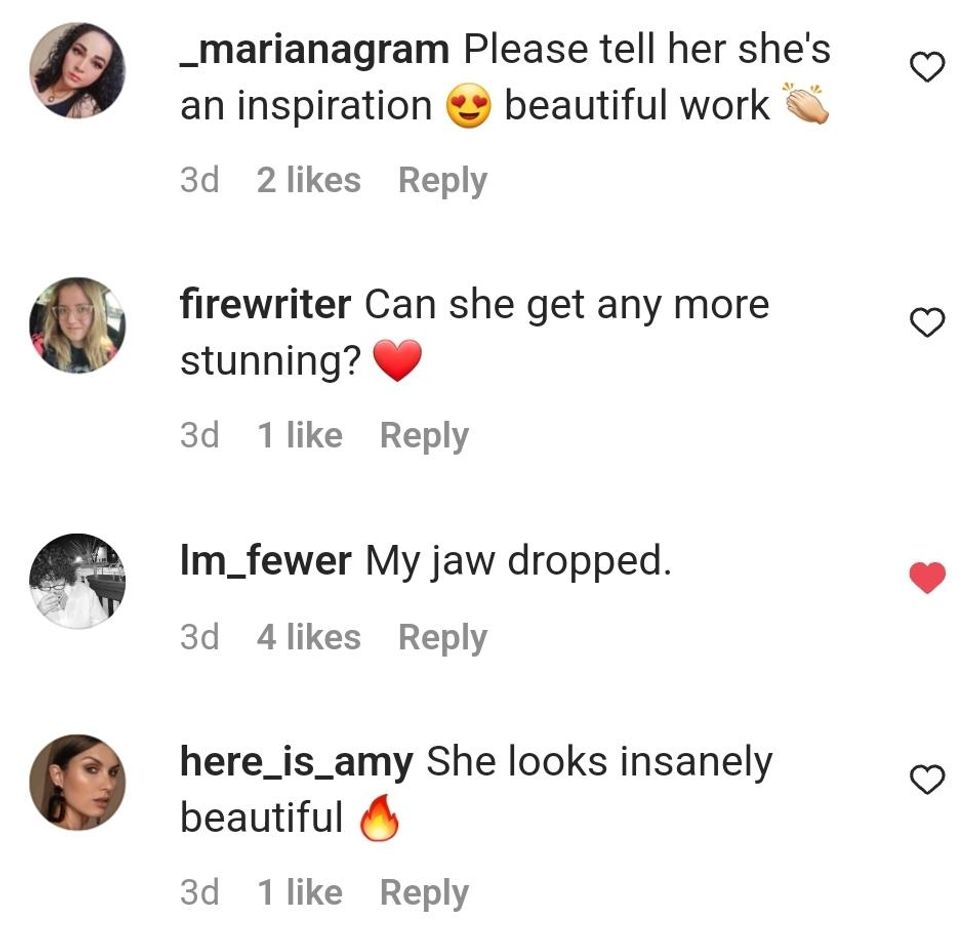Open the here_is_amy username link
This screenshot has width=980, height=943.
coord(296,763)
